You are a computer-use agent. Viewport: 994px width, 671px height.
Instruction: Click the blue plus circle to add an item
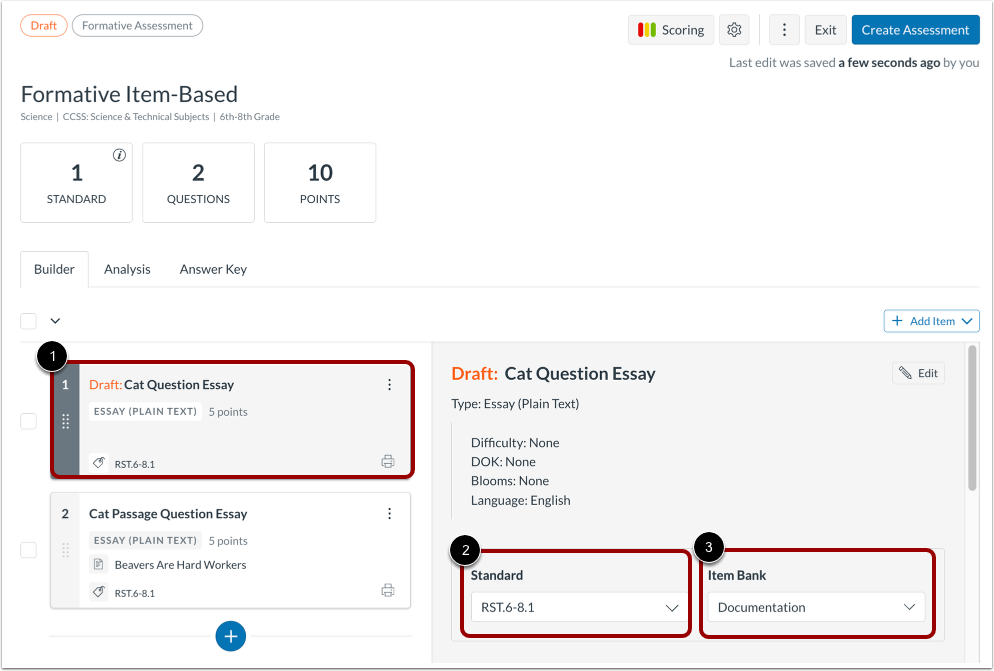231,636
